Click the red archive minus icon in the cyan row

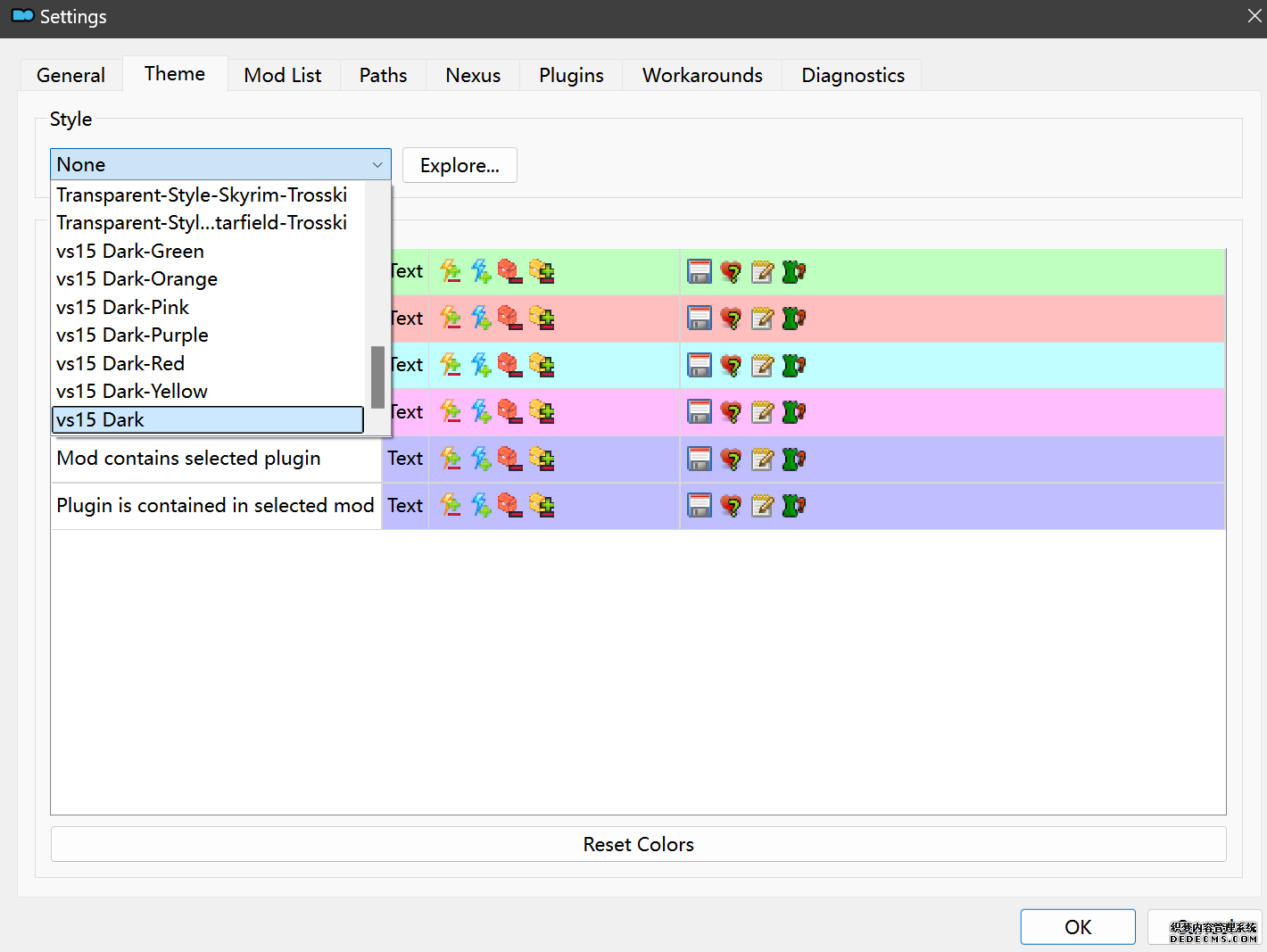click(509, 365)
